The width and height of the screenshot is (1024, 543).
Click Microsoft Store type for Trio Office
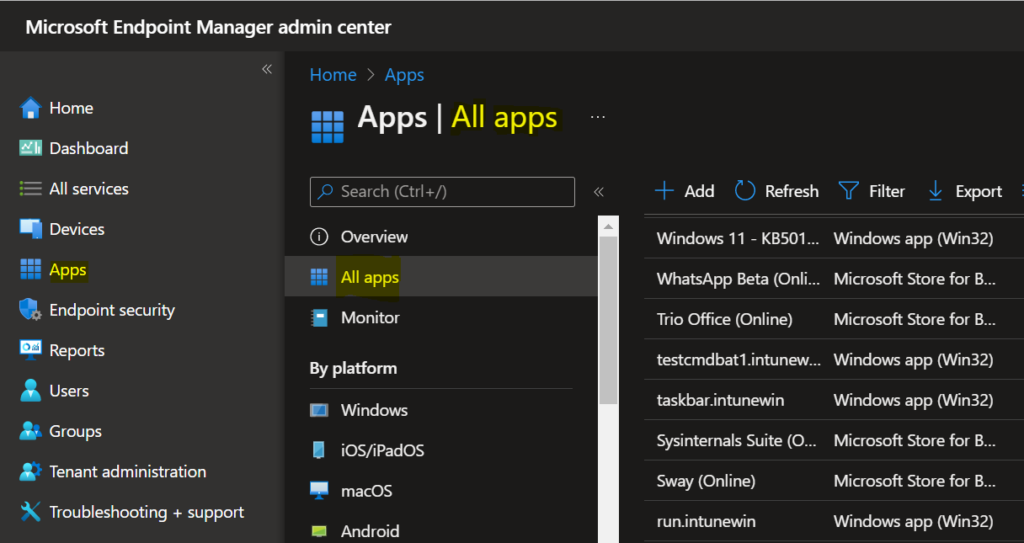click(914, 320)
